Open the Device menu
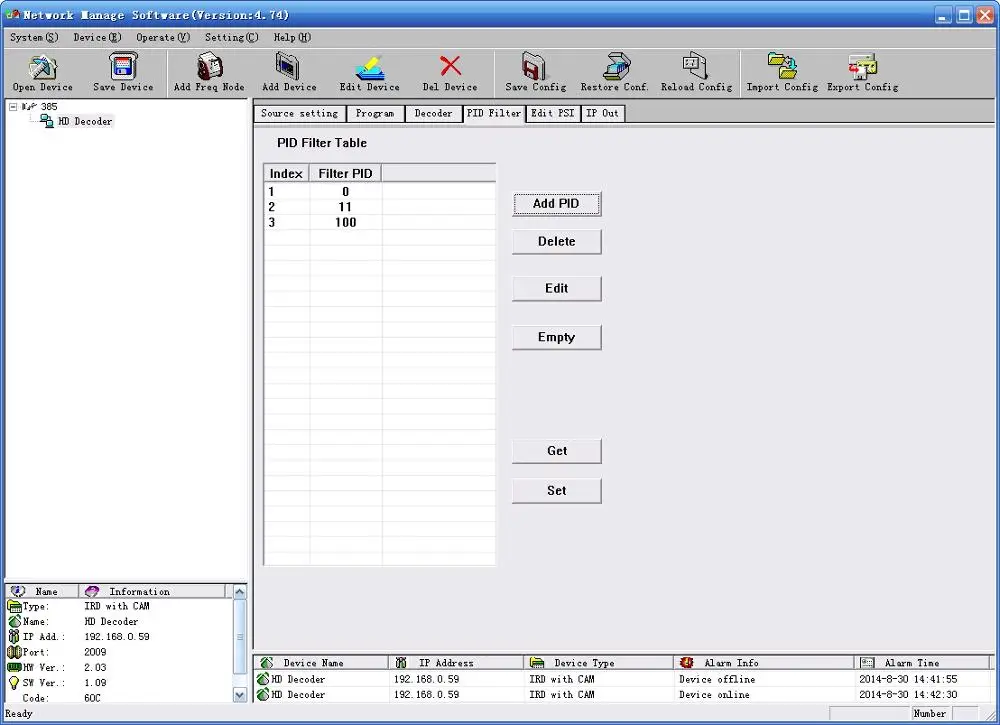Image resolution: width=1000 pixels, height=725 pixels. 97,37
